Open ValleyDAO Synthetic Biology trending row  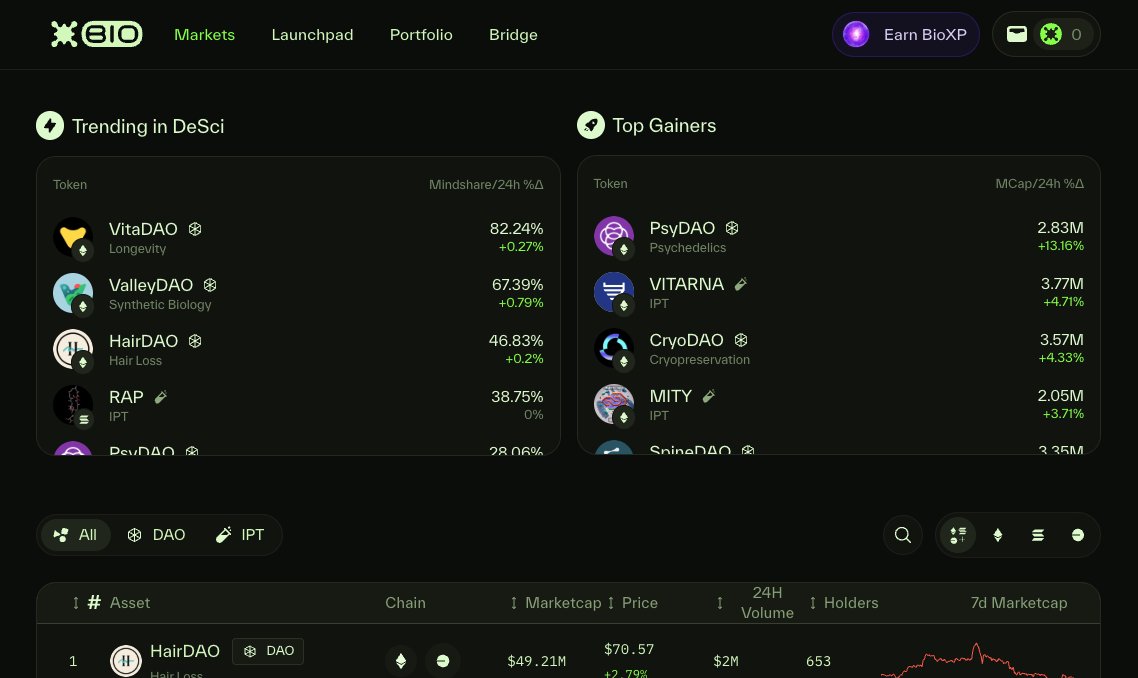pyautogui.click(x=298, y=293)
